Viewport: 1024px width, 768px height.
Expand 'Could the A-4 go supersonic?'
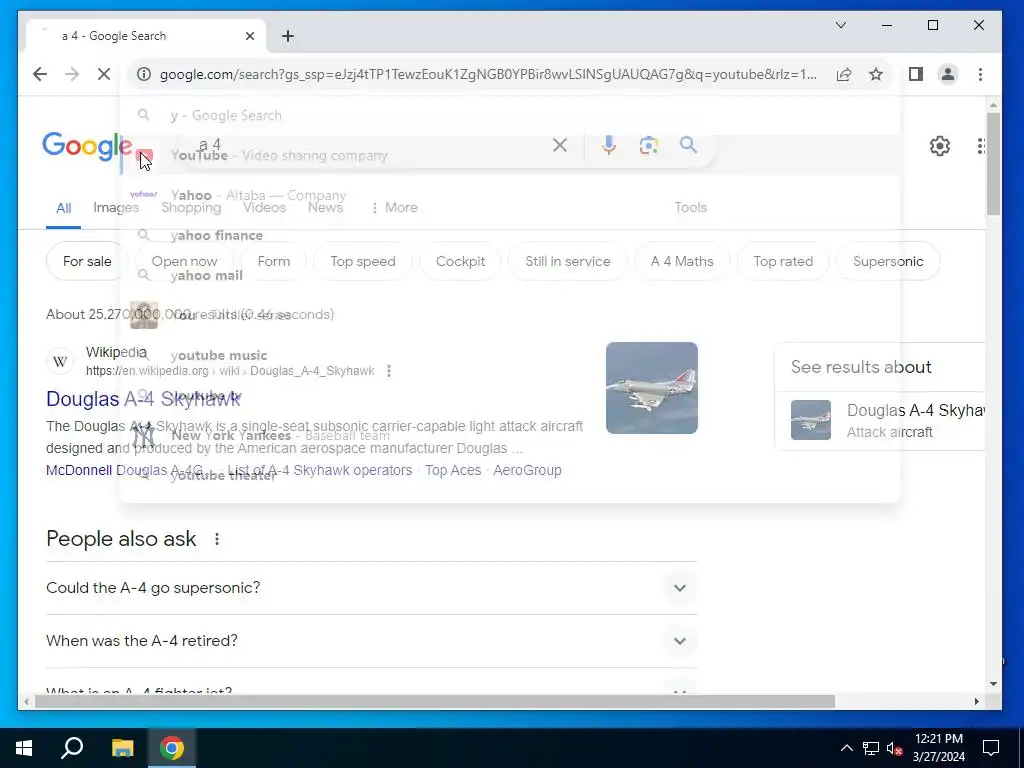click(x=372, y=588)
